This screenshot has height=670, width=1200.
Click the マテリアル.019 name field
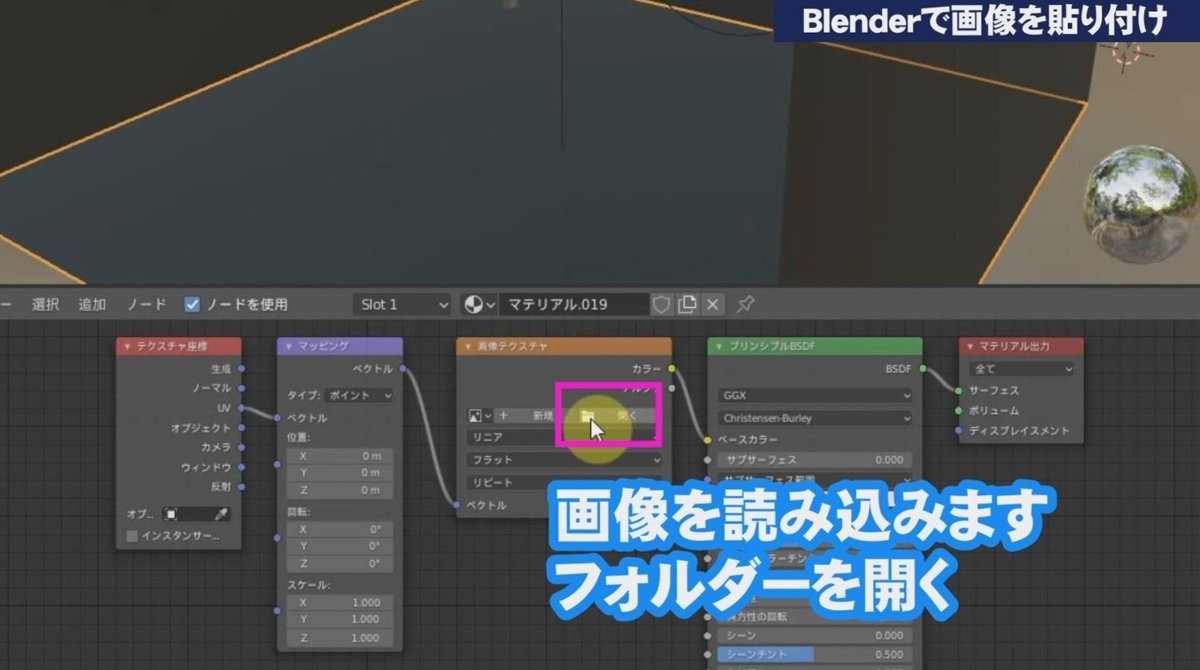click(573, 304)
